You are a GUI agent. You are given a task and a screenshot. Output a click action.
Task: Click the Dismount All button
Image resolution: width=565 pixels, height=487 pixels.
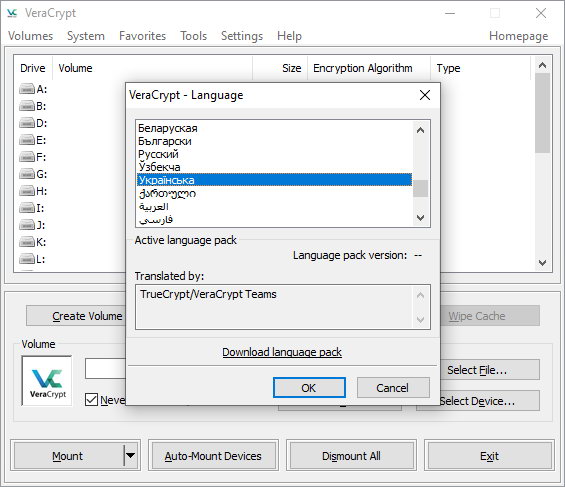(x=351, y=456)
